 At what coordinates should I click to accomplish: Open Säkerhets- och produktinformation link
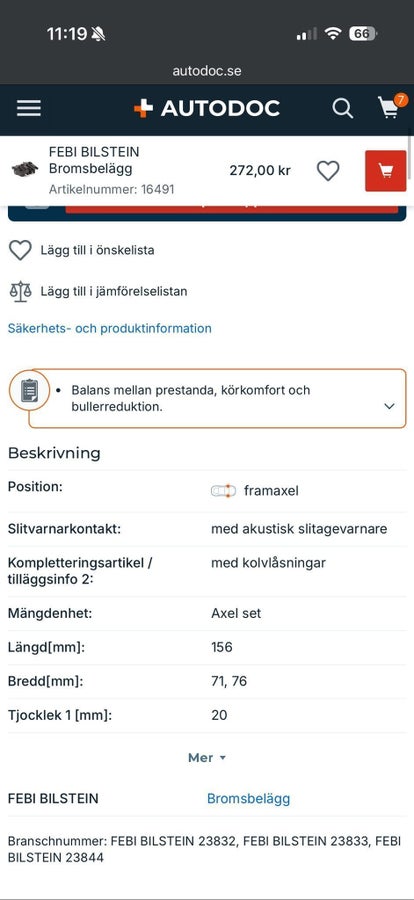click(x=110, y=328)
